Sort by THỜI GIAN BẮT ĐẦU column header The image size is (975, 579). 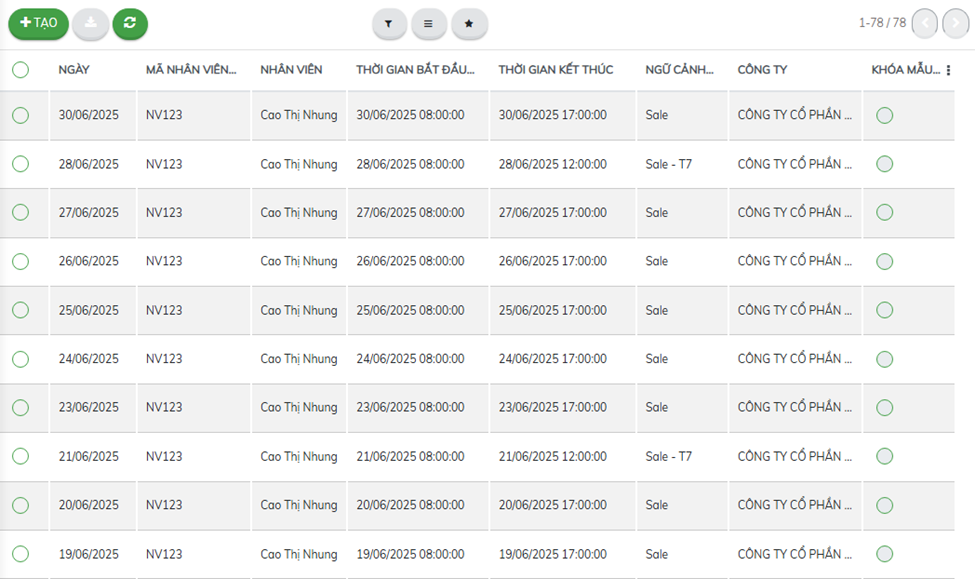pyautogui.click(x=415, y=70)
